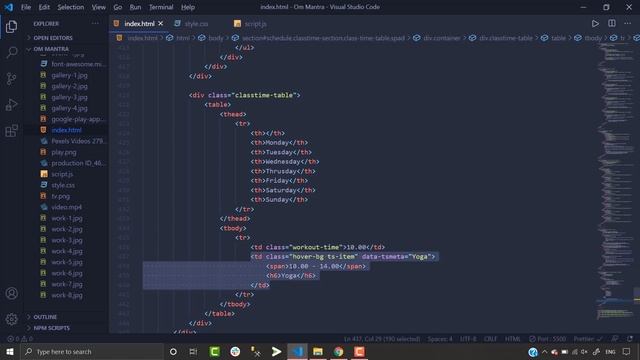Change indentation via Spaces: 4

[440, 339]
